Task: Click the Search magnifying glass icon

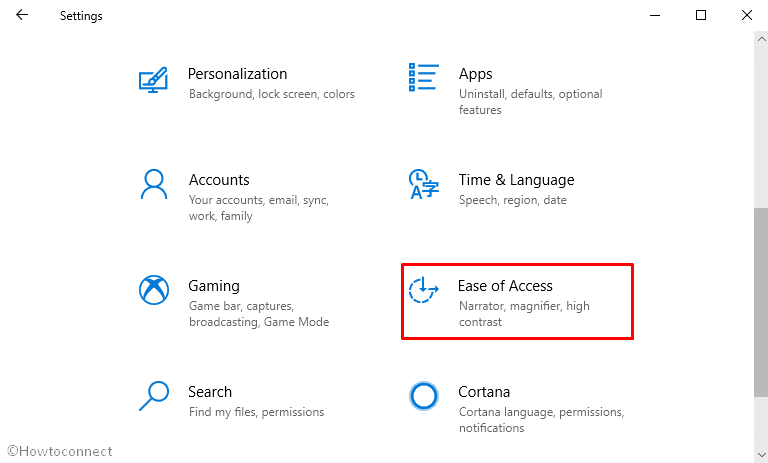Action: [154, 396]
